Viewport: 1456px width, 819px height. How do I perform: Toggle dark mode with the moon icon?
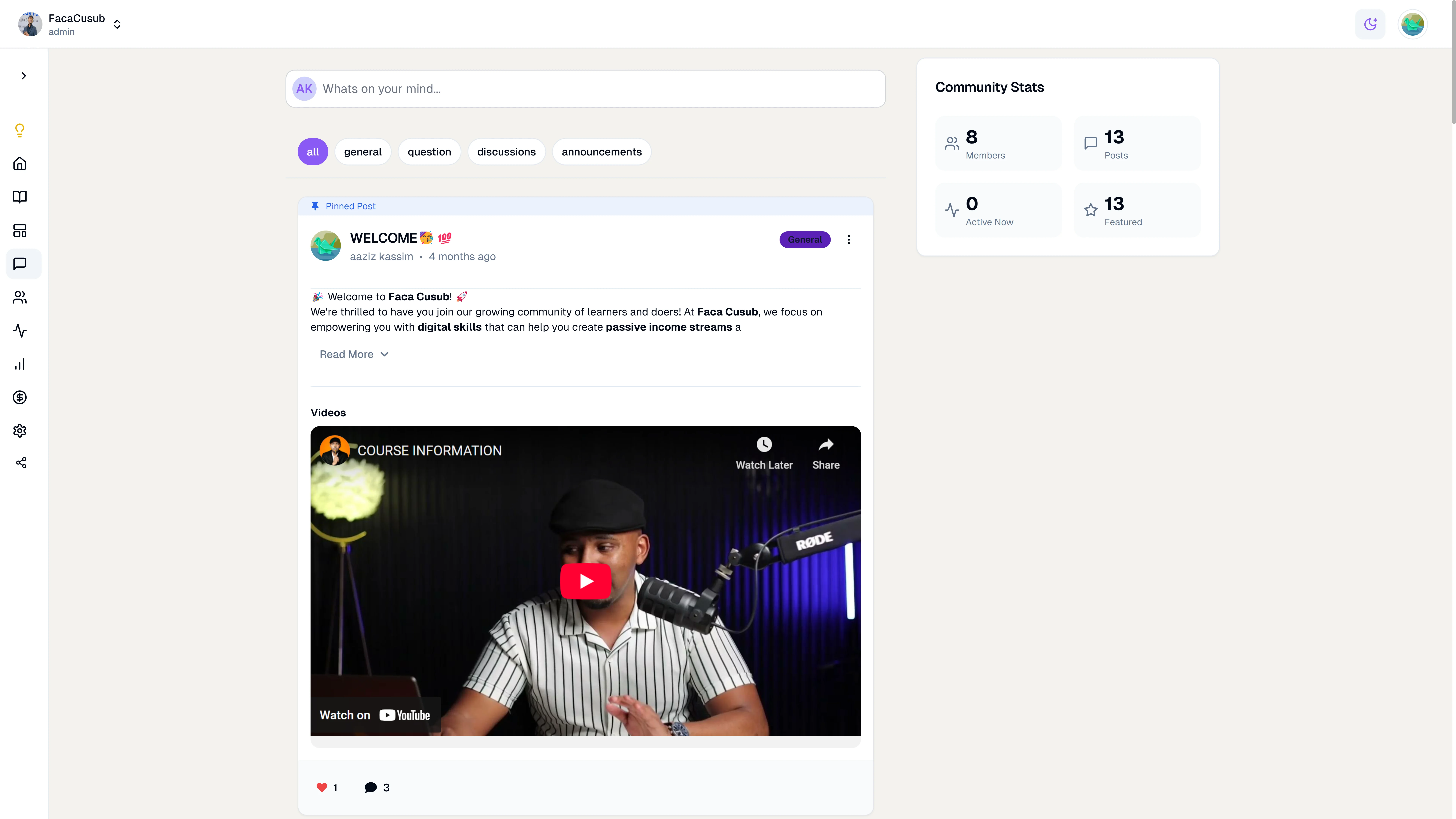click(x=1370, y=24)
